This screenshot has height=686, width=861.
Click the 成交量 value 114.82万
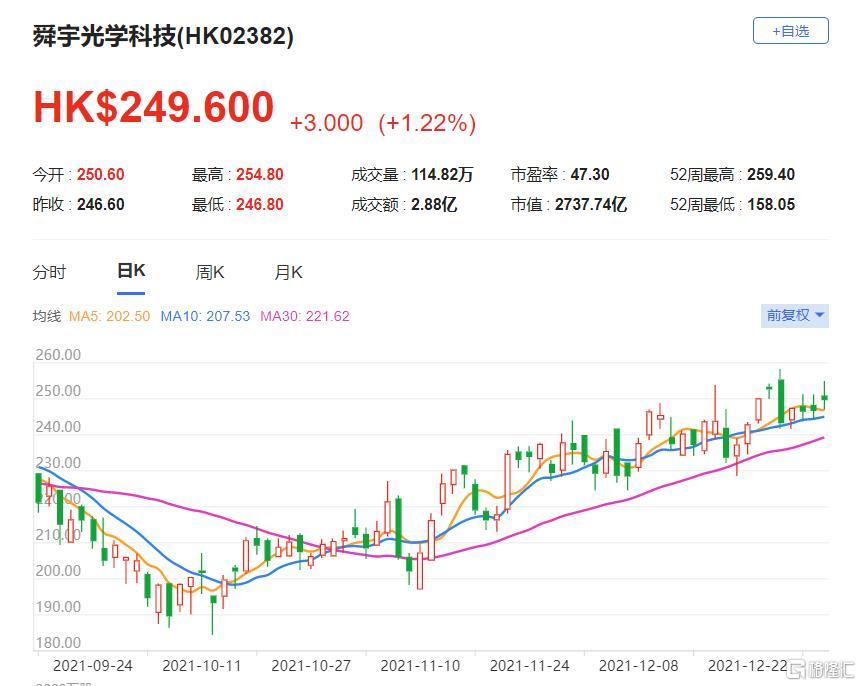tap(442, 174)
